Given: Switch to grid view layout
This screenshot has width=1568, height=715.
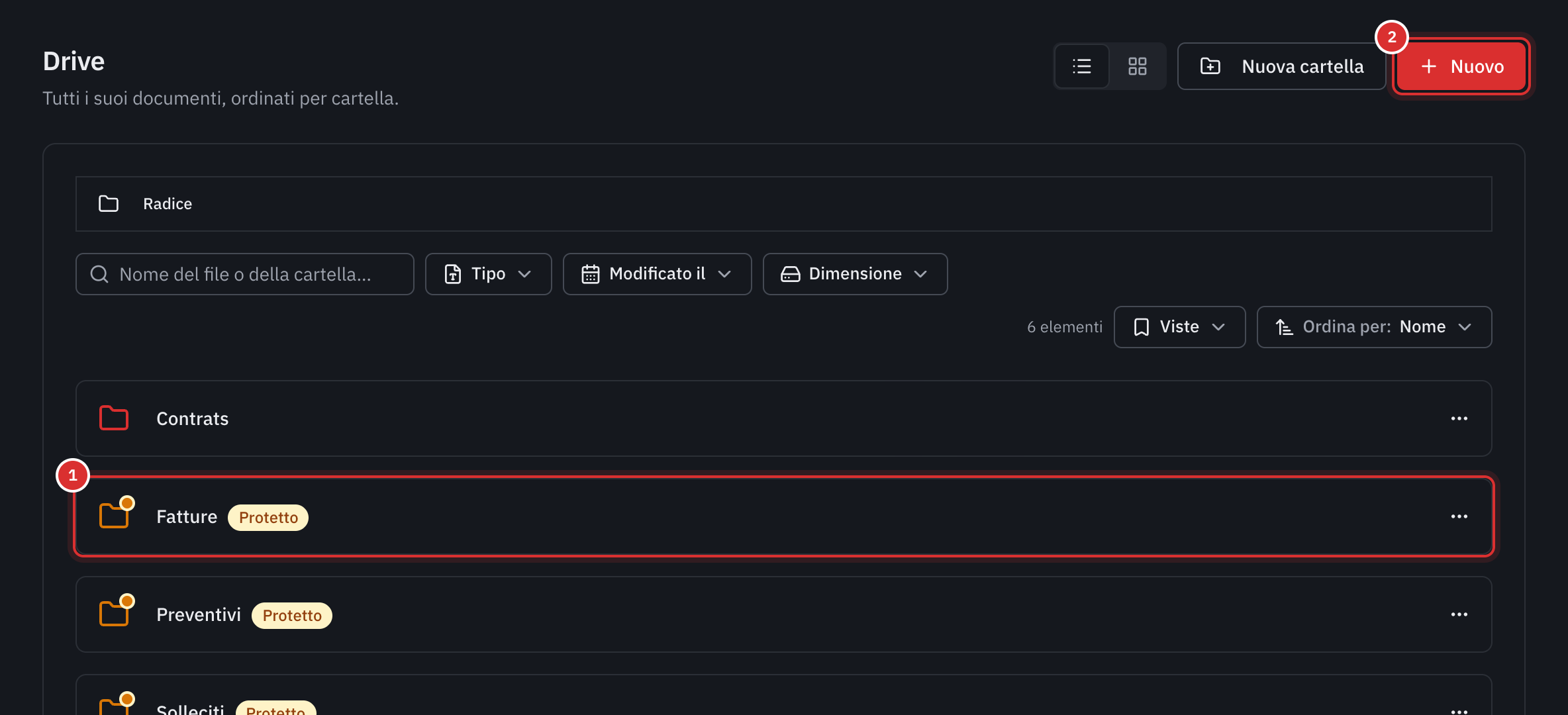Looking at the screenshot, I should point(1137,66).
